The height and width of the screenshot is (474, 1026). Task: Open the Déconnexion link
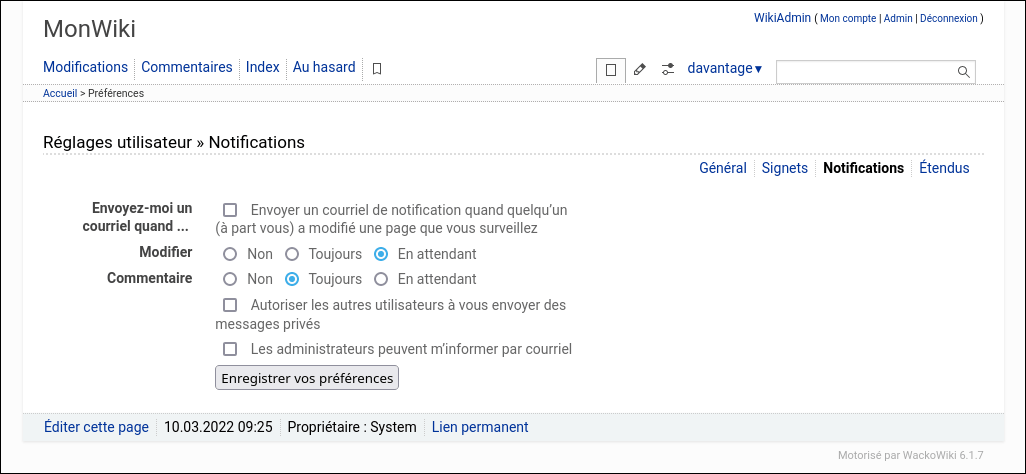948,18
